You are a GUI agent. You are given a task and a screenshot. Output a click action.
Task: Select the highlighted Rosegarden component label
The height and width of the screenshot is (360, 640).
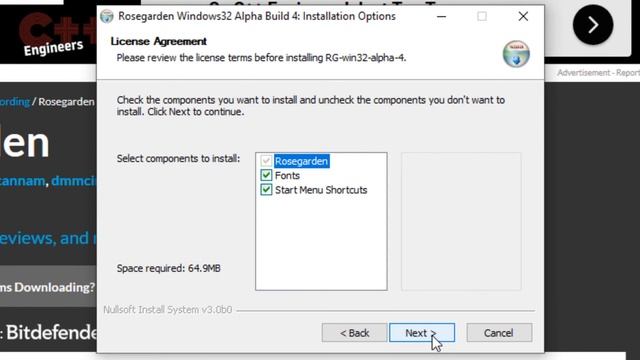[x=302, y=161]
